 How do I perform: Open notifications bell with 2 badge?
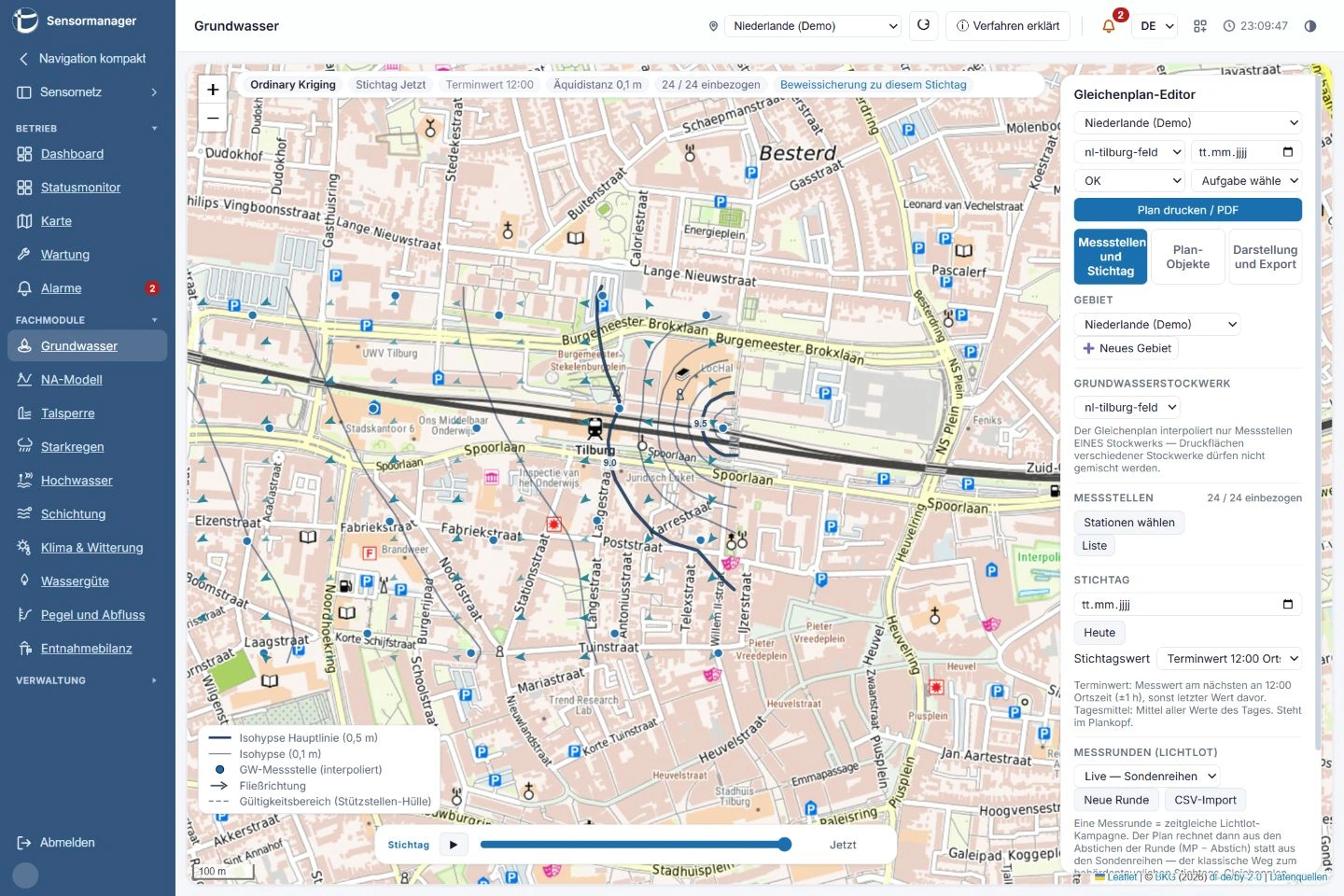coord(1109,26)
